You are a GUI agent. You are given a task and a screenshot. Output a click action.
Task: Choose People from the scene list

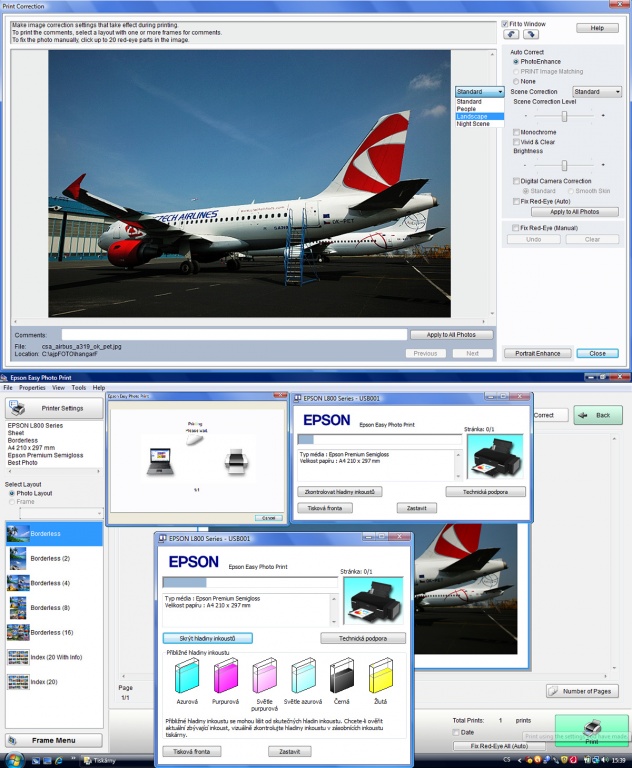(x=480, y=109)
